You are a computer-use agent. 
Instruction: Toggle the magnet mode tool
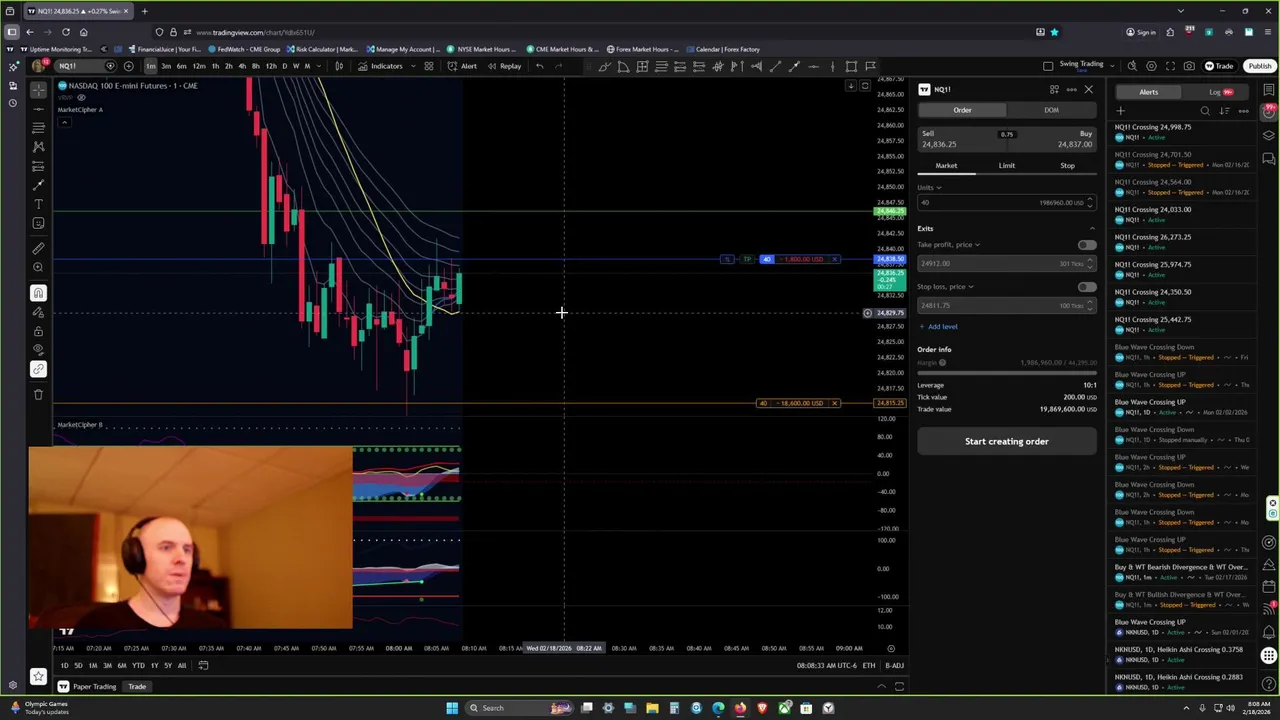[x=38, y=293]
